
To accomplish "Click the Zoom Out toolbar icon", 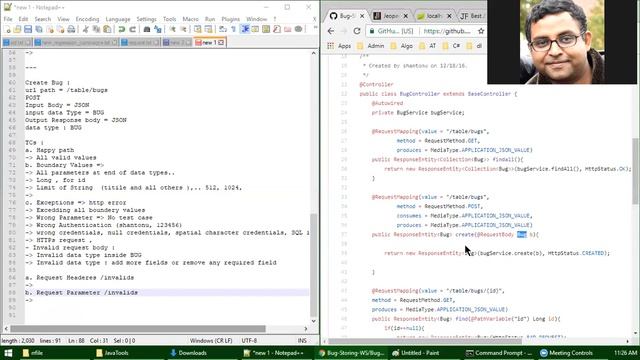I will tap(183, 29).
